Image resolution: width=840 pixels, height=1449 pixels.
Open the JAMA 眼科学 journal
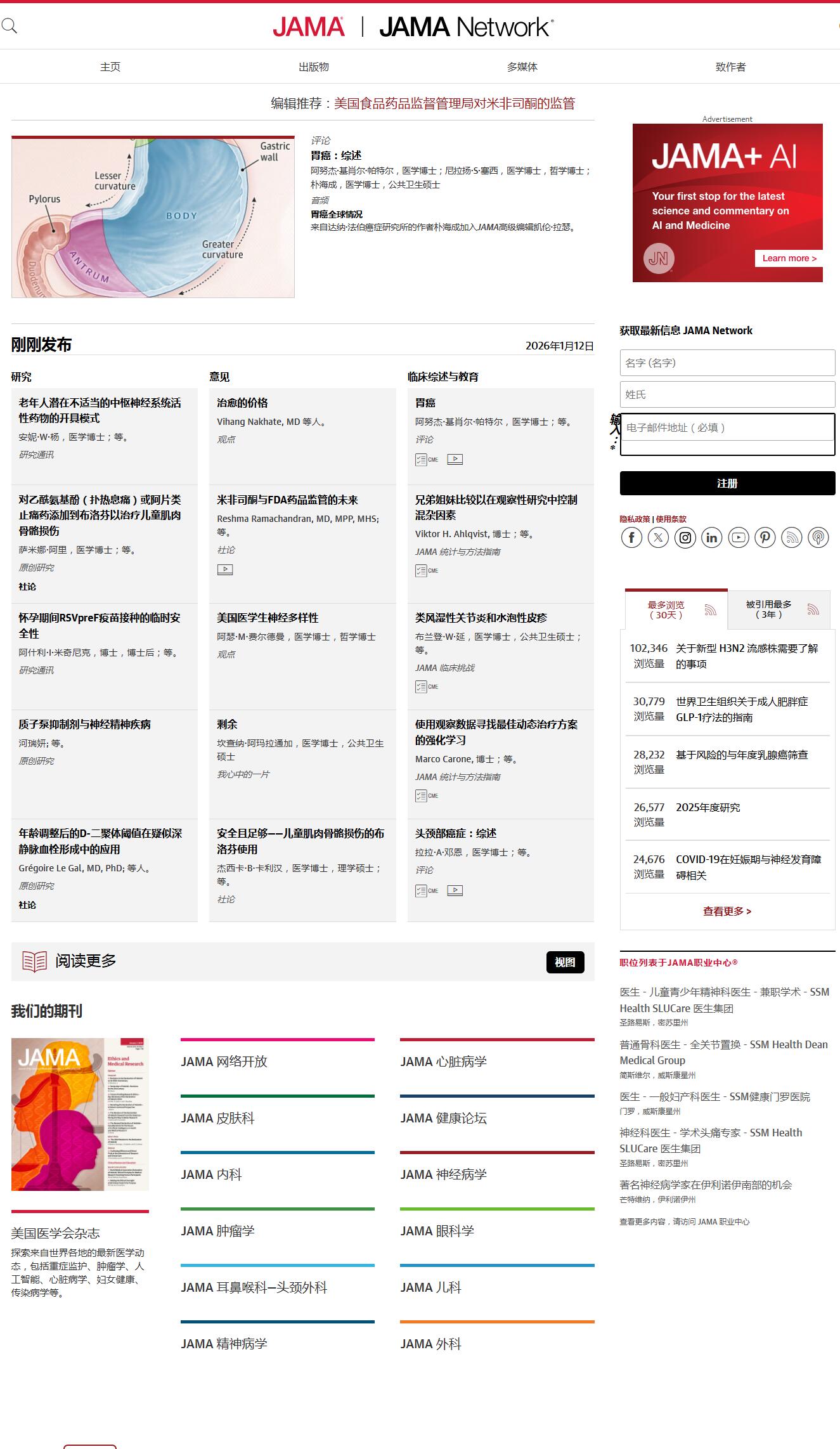point(437,1231)
